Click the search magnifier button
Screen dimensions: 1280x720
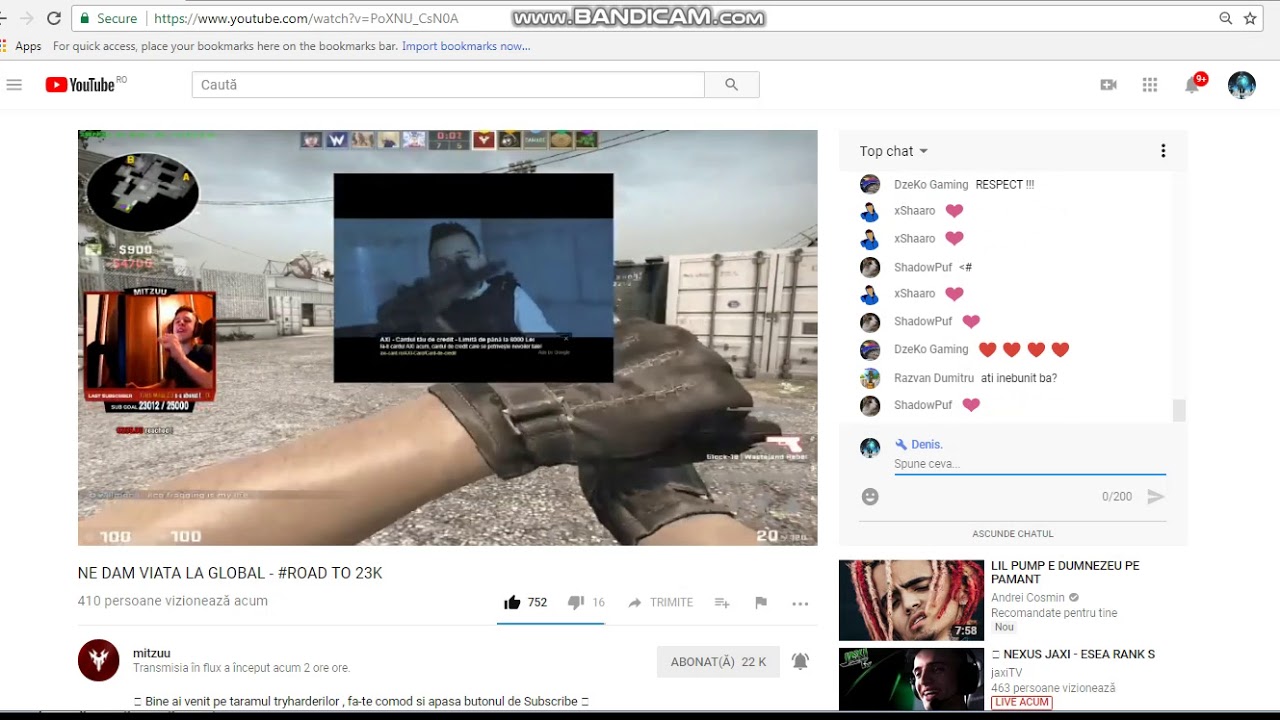(732, 85)
